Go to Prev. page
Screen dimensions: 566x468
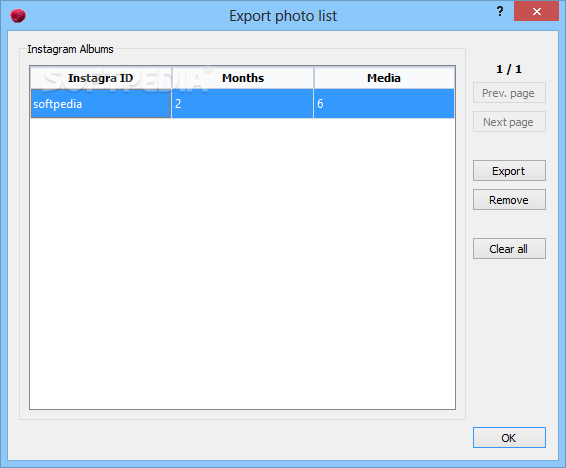click(509, 93)
